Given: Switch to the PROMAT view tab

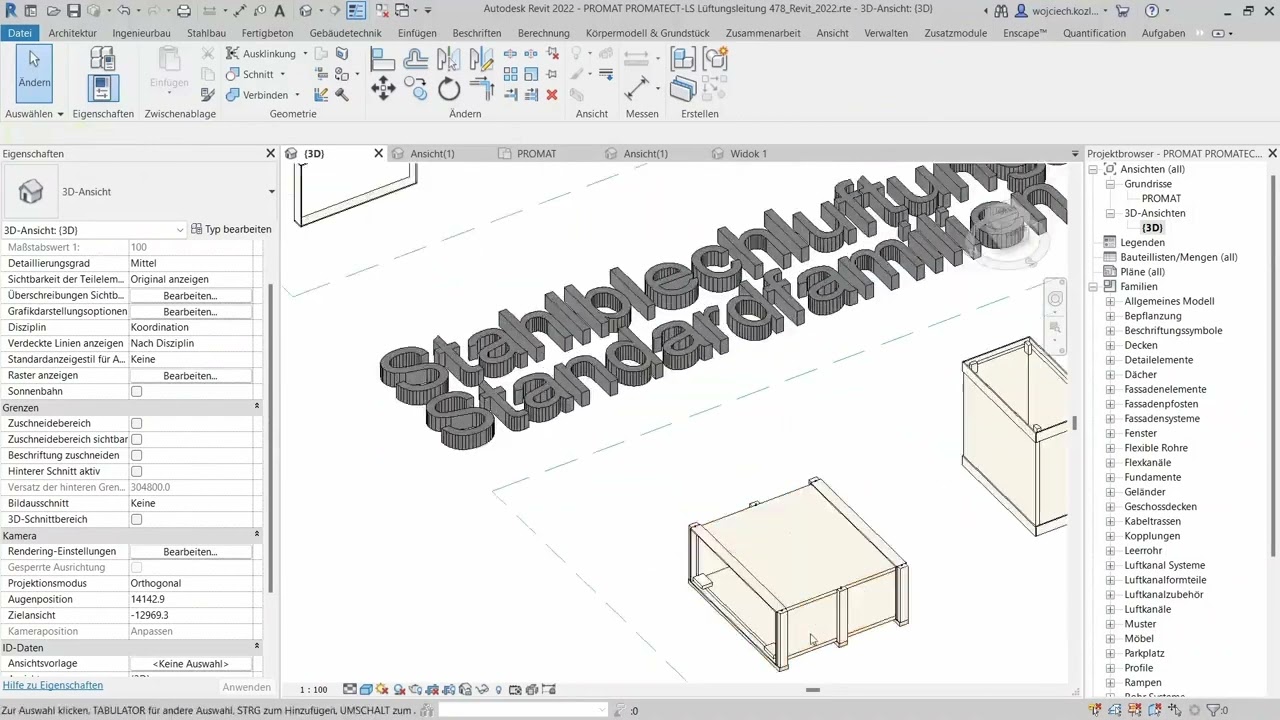Looking at the screenshot, I should (x=537, y=154).
